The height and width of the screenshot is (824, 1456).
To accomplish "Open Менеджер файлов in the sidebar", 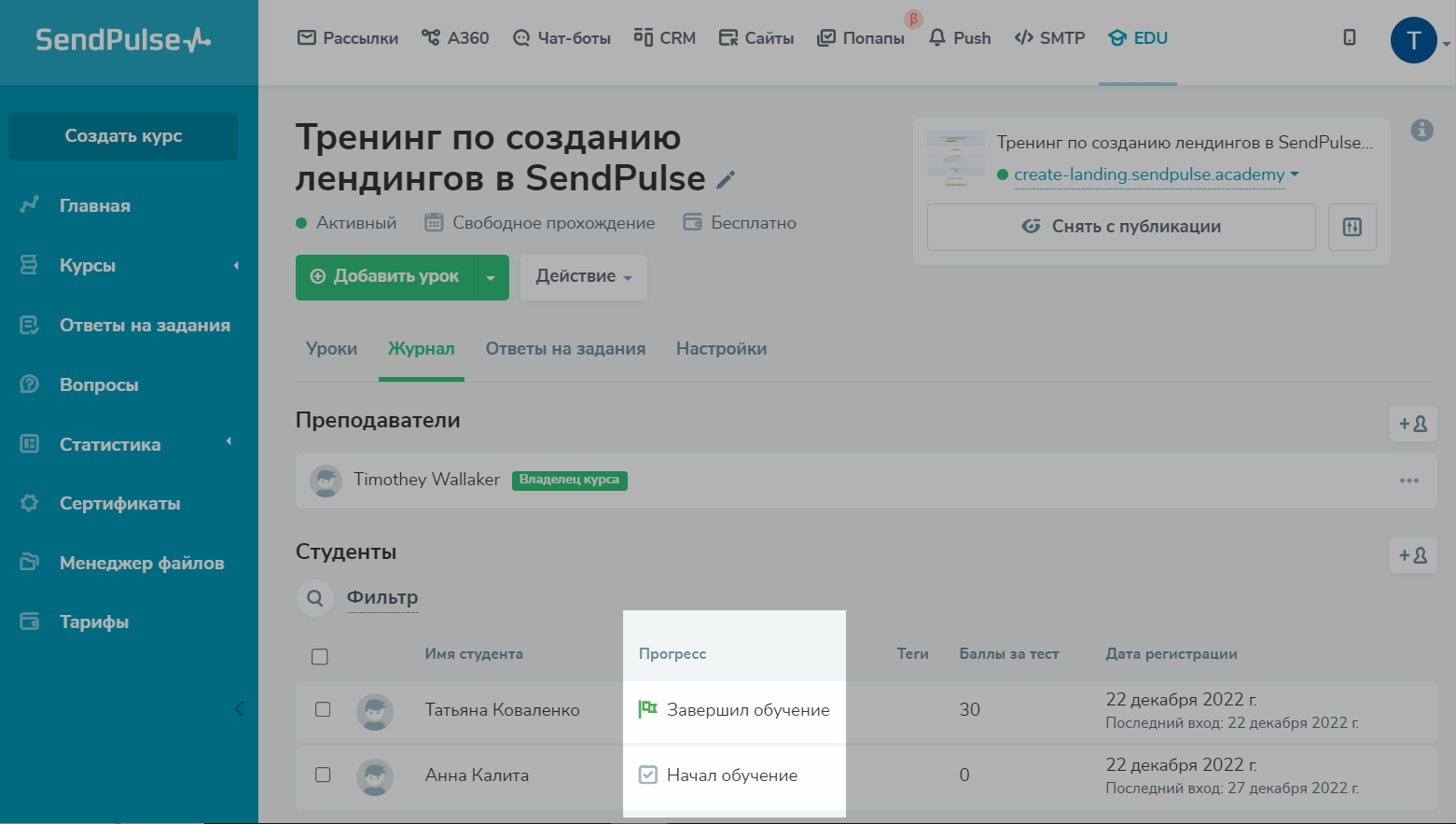I will click(x=142, y=563).
